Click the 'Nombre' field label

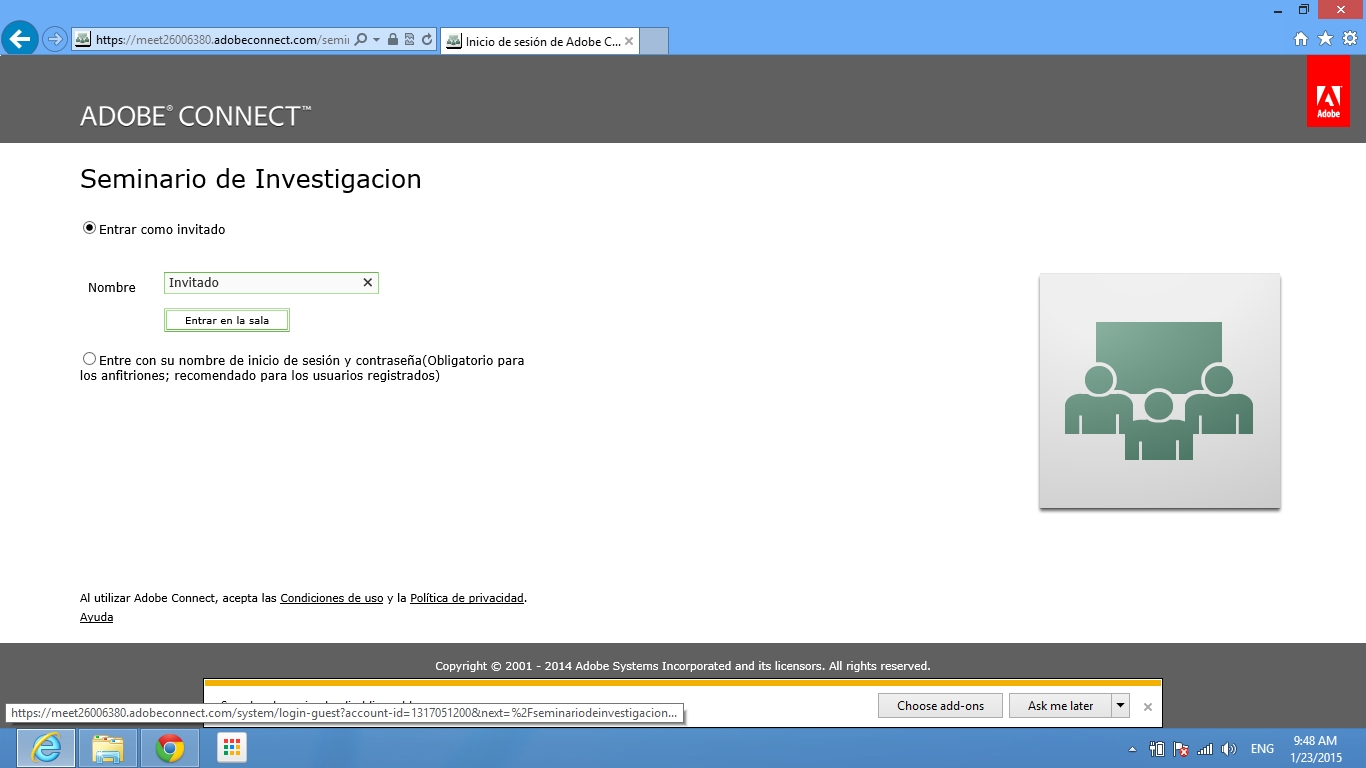112,287
